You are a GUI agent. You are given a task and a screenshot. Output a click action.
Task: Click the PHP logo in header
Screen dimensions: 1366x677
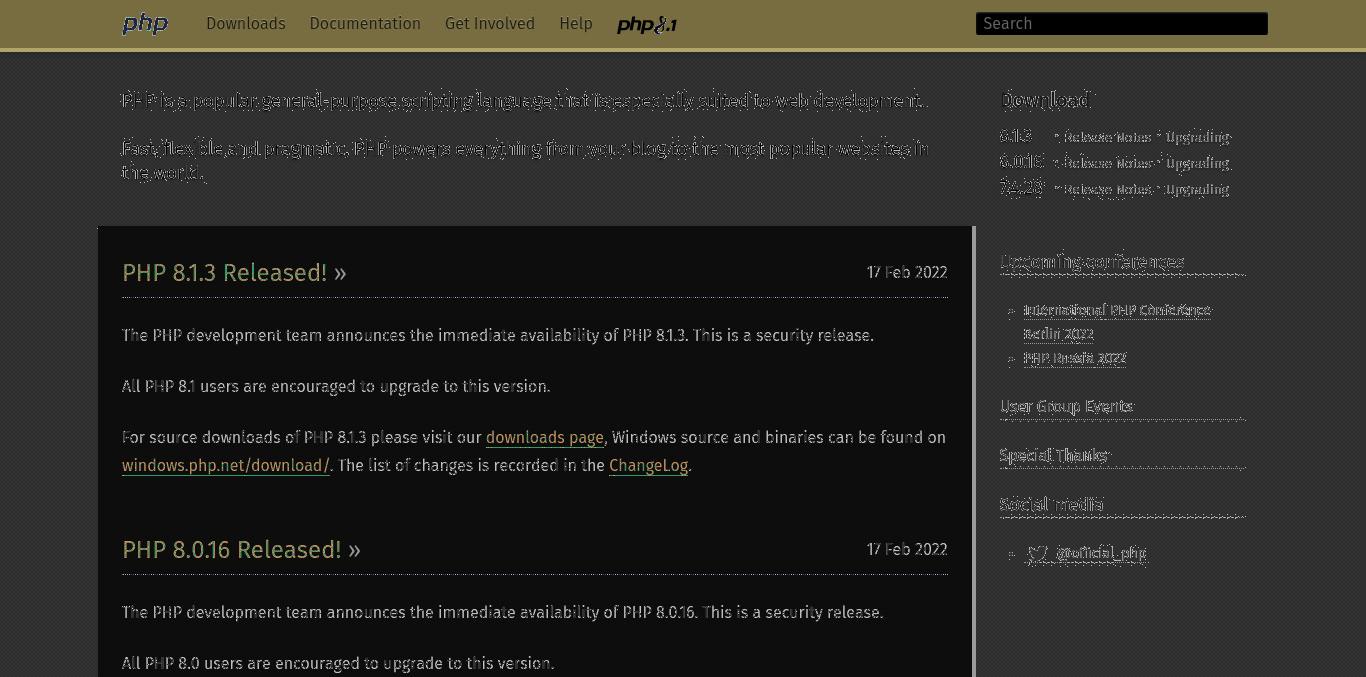145,24
